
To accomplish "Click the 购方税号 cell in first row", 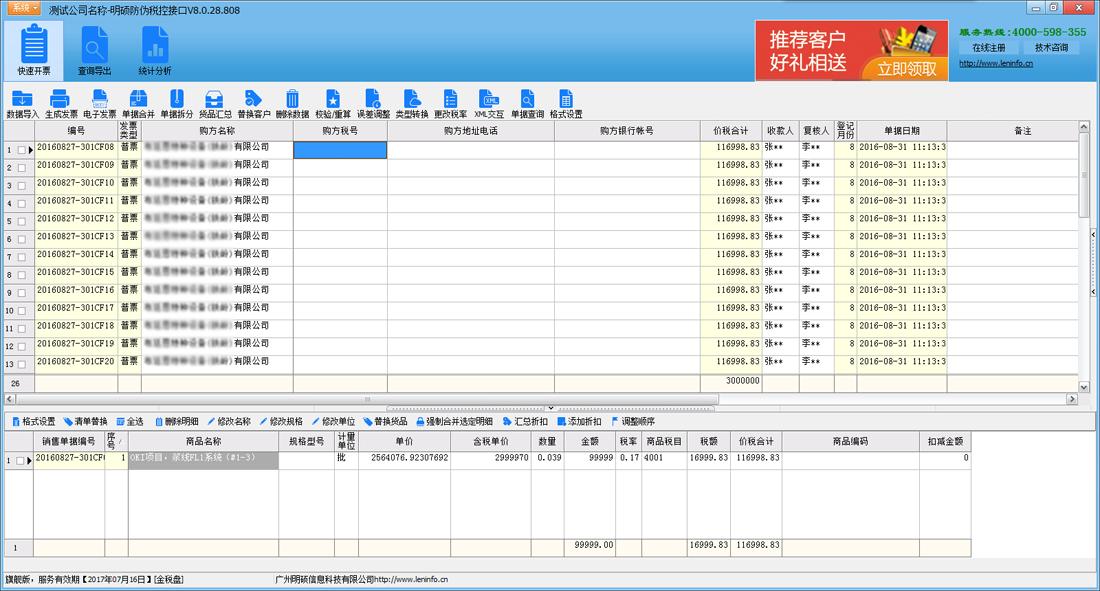I will pos(340,150).
